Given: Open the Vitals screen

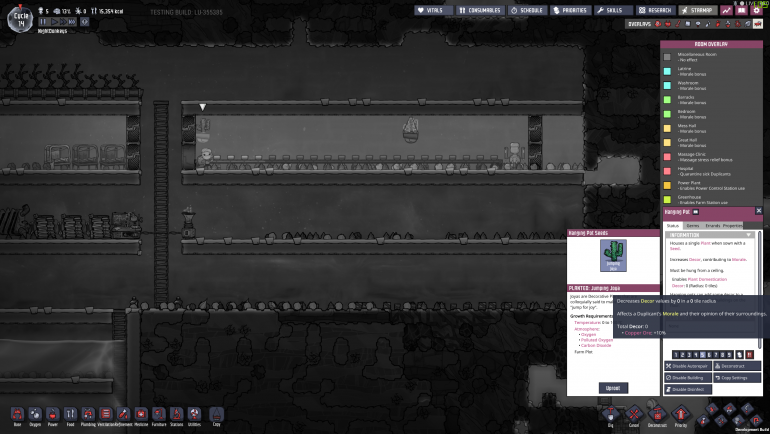Looking at the screenshot, I should click(433, 10).
